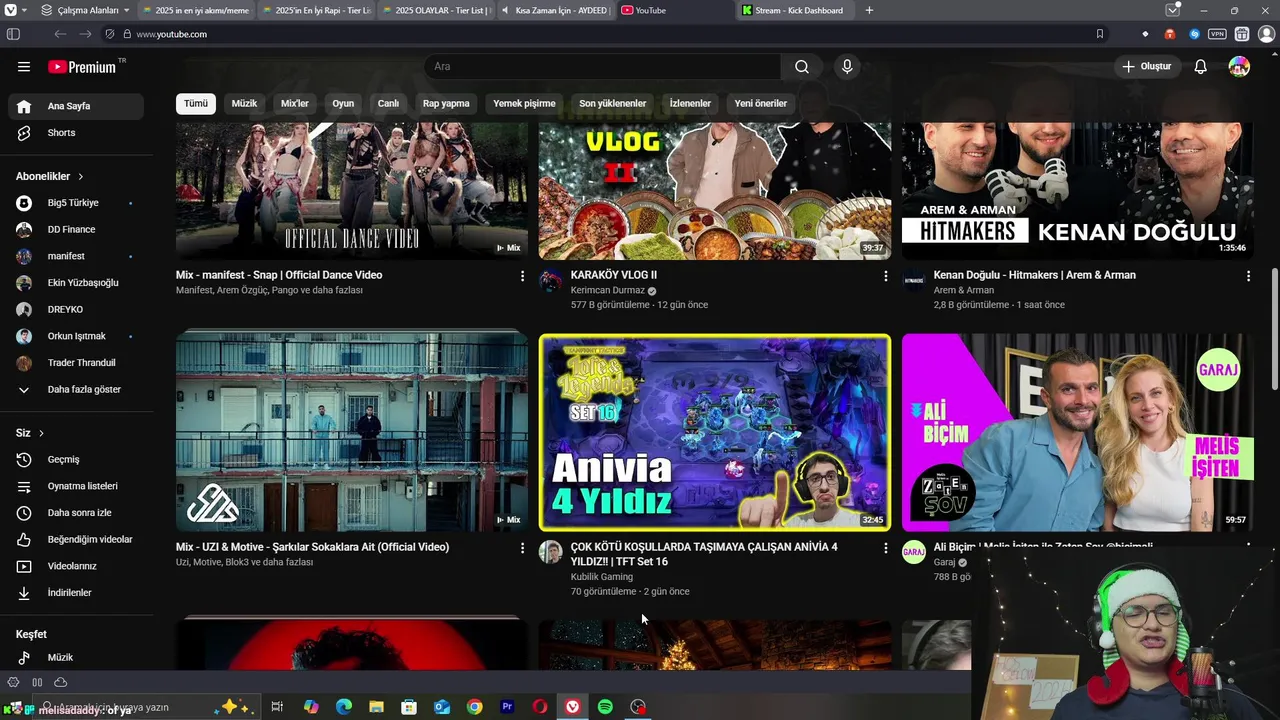Toggle the pause icon in the browser status bar
The image size is (1280, 720).
(x=37, y=682)
